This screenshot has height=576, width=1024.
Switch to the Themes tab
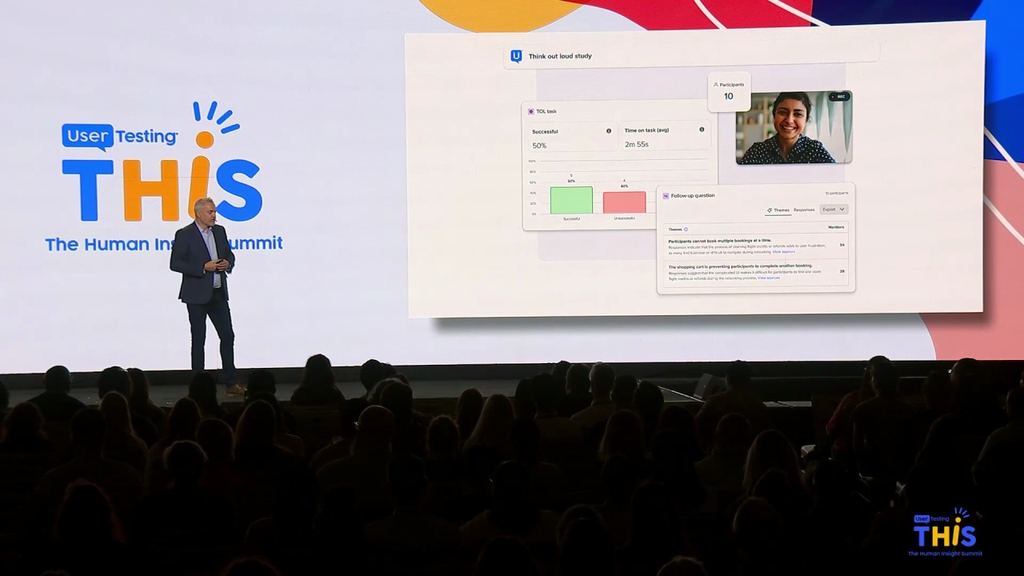tap(778, 210)
